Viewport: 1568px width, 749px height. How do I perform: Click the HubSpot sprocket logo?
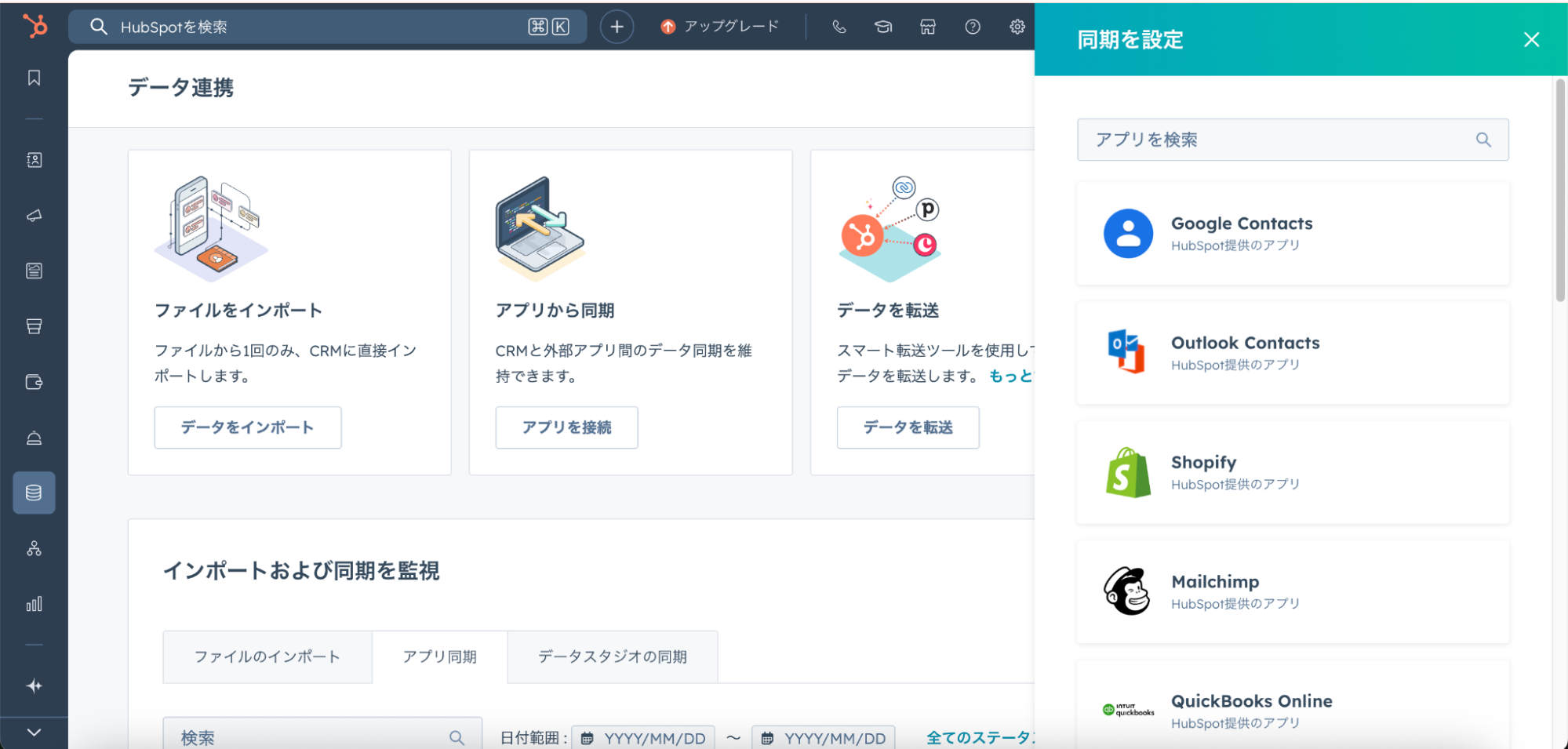pyautogui.click(x=35, y=26)
